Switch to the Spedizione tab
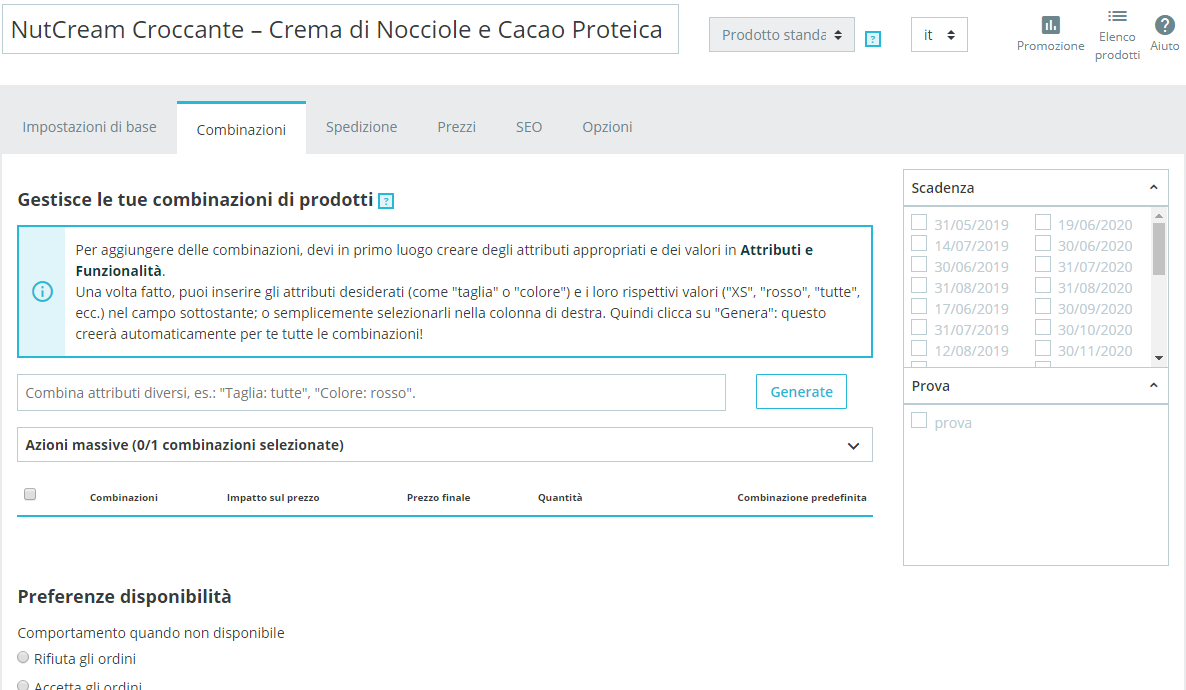Viewport: 1186px width, 690px height. coord(362,127)
